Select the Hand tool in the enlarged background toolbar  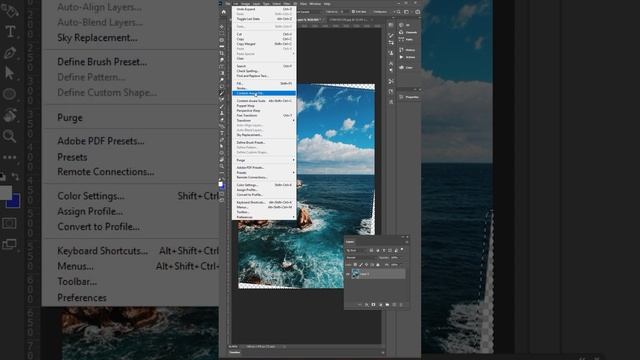point(10,116)
